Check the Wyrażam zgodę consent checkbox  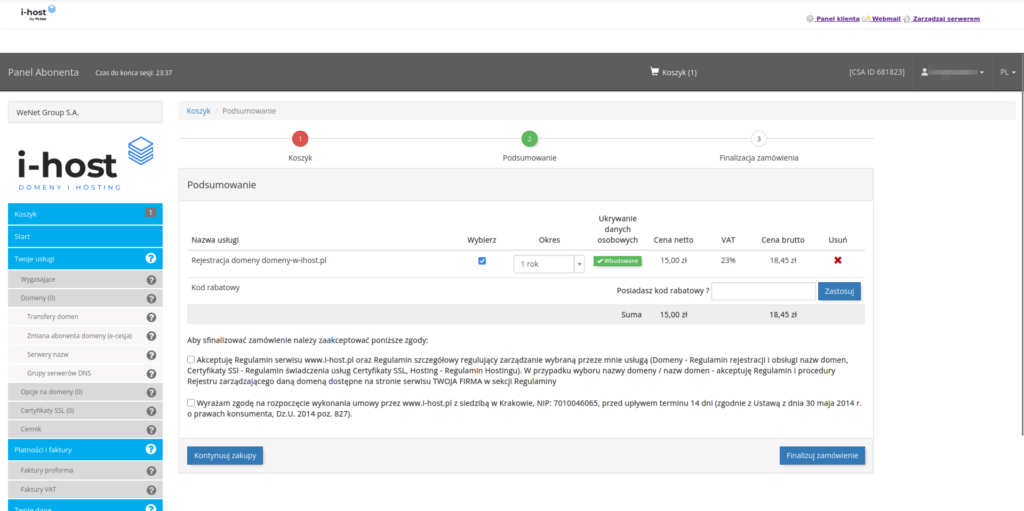[x=191, y=404]
